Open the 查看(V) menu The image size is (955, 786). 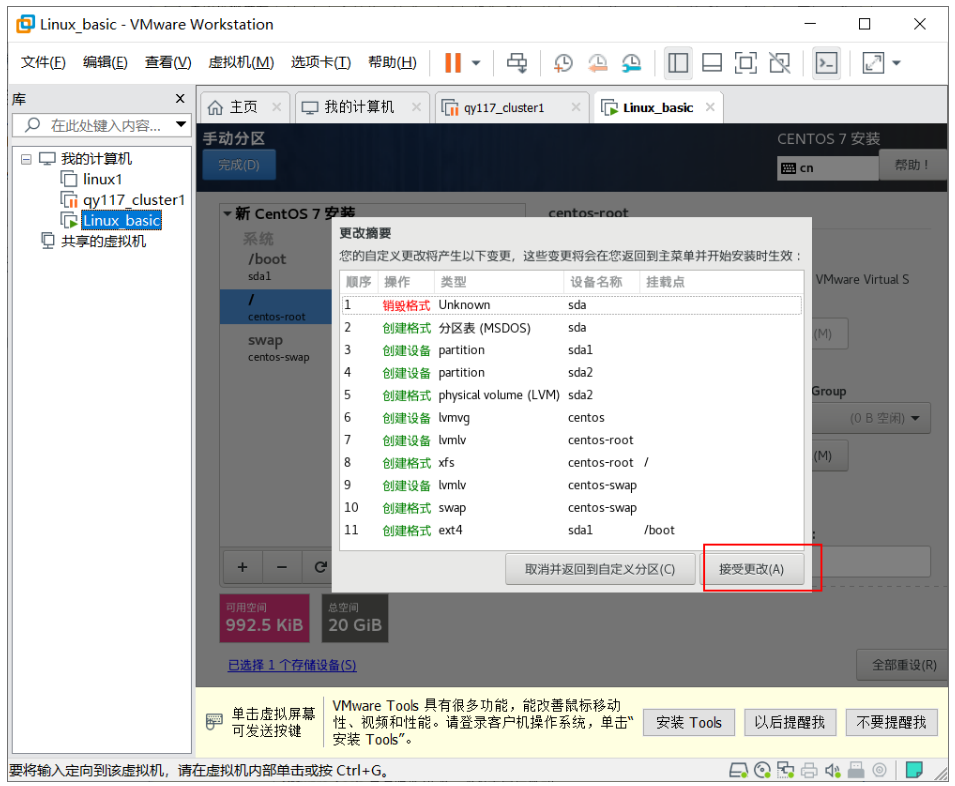coord(167,62)
